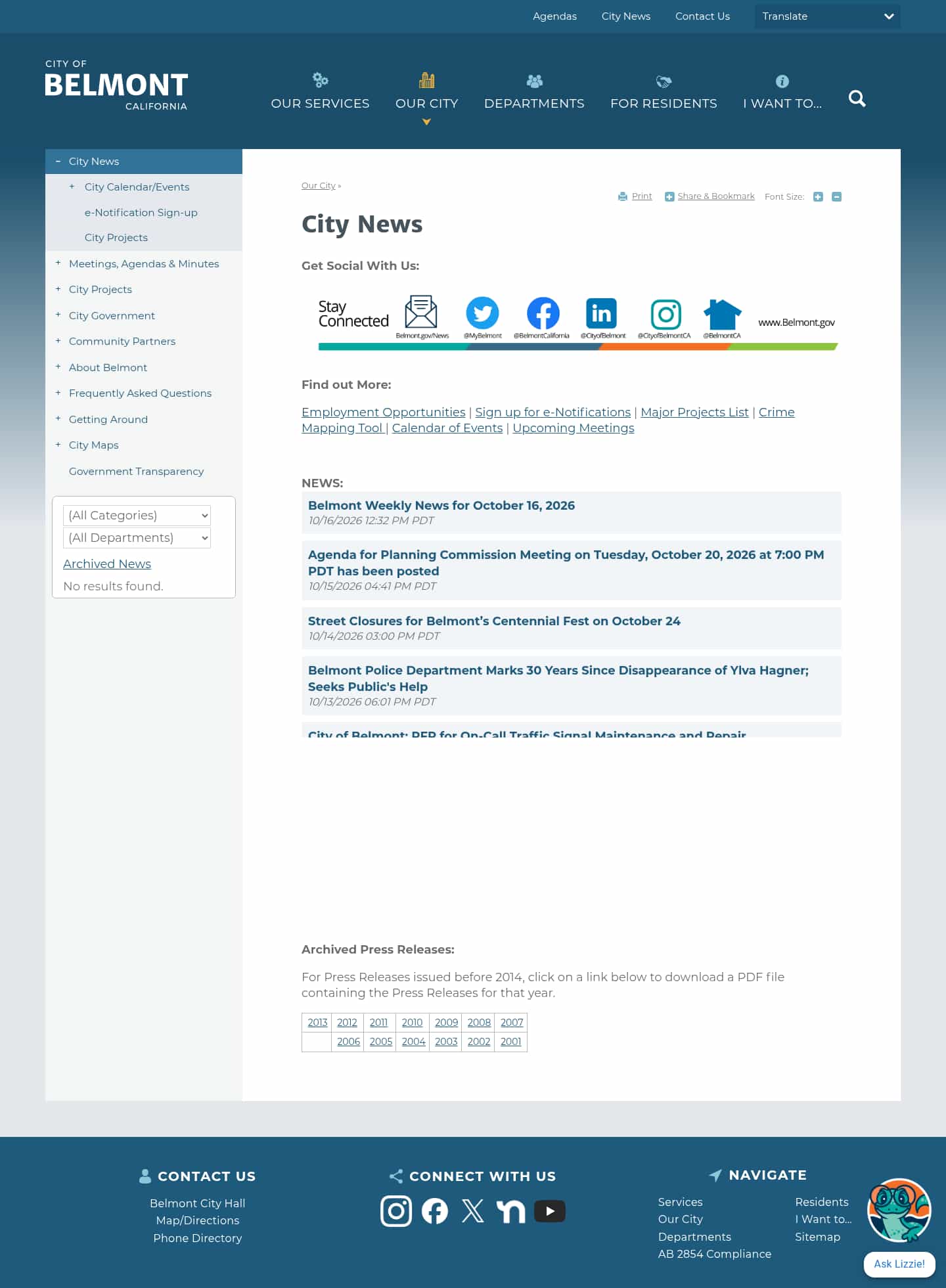Screen dimensions: 946x1288
Task: Click the printer icon beside Print
Action: [623, 196]
